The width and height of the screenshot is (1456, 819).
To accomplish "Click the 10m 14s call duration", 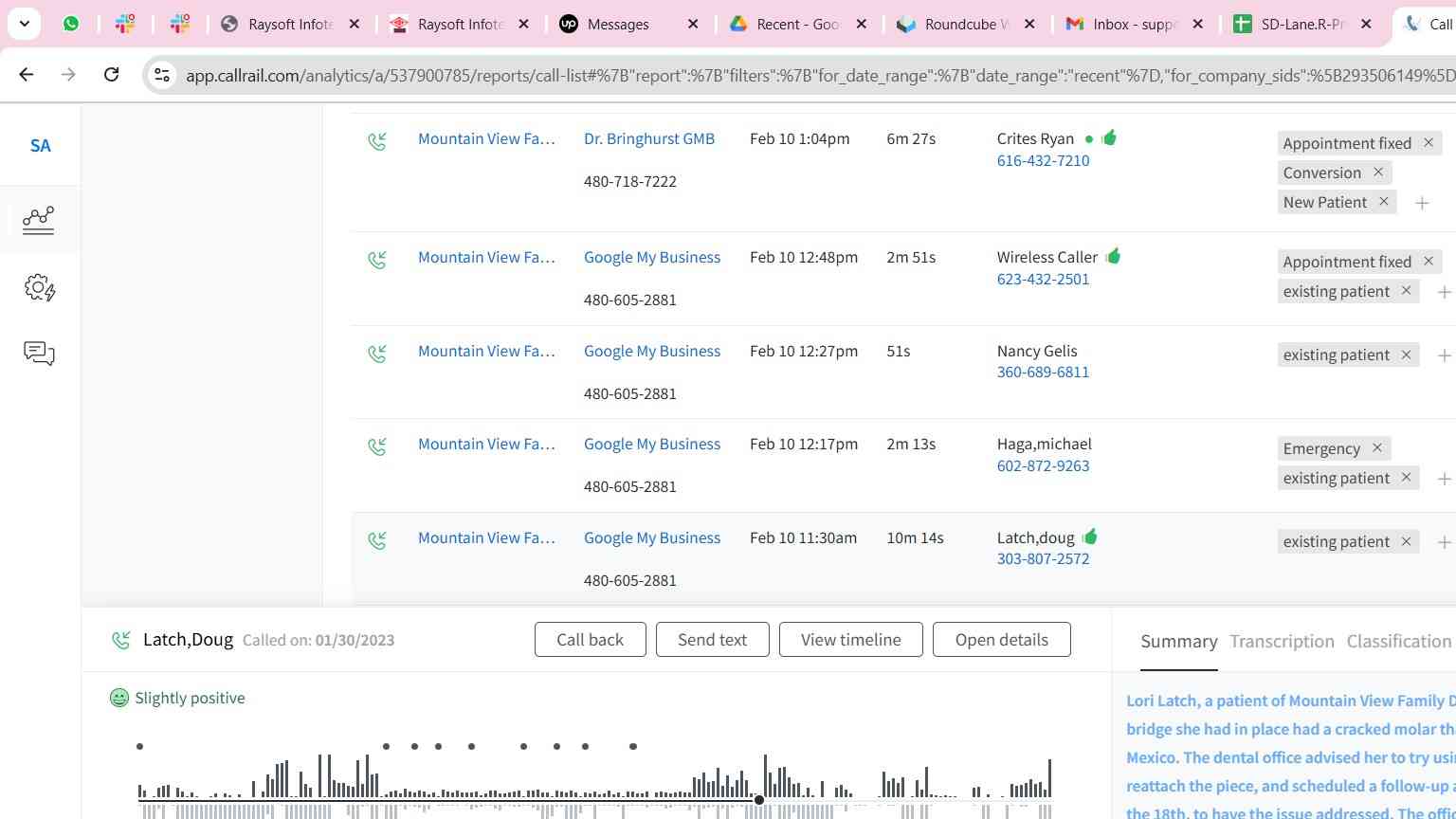I will coord(915,537).
